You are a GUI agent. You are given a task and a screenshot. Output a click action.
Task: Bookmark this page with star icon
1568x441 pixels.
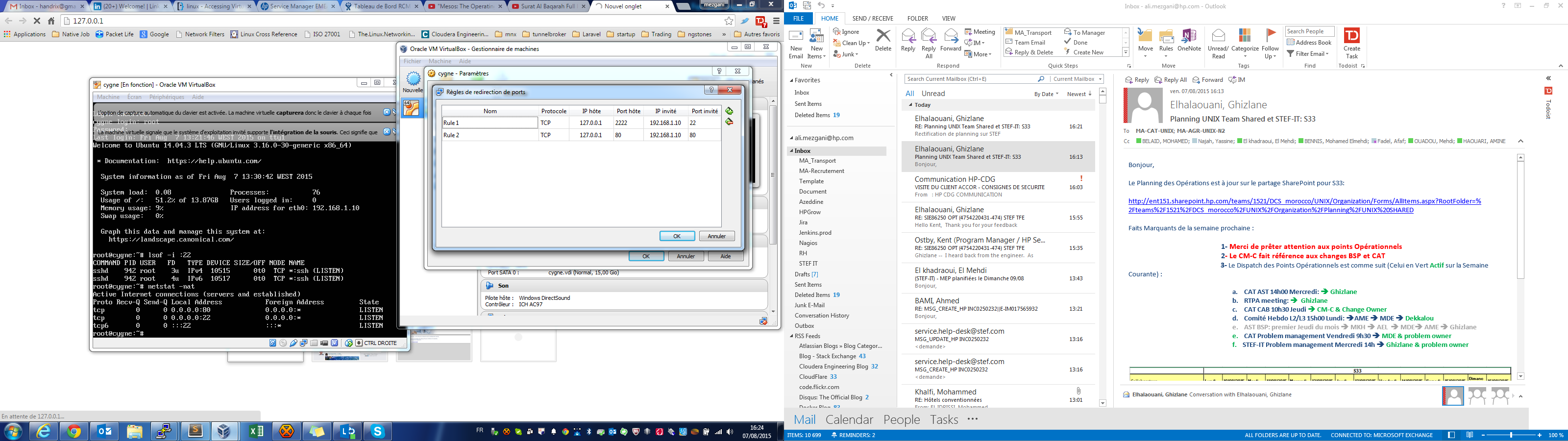click(729, 21)
